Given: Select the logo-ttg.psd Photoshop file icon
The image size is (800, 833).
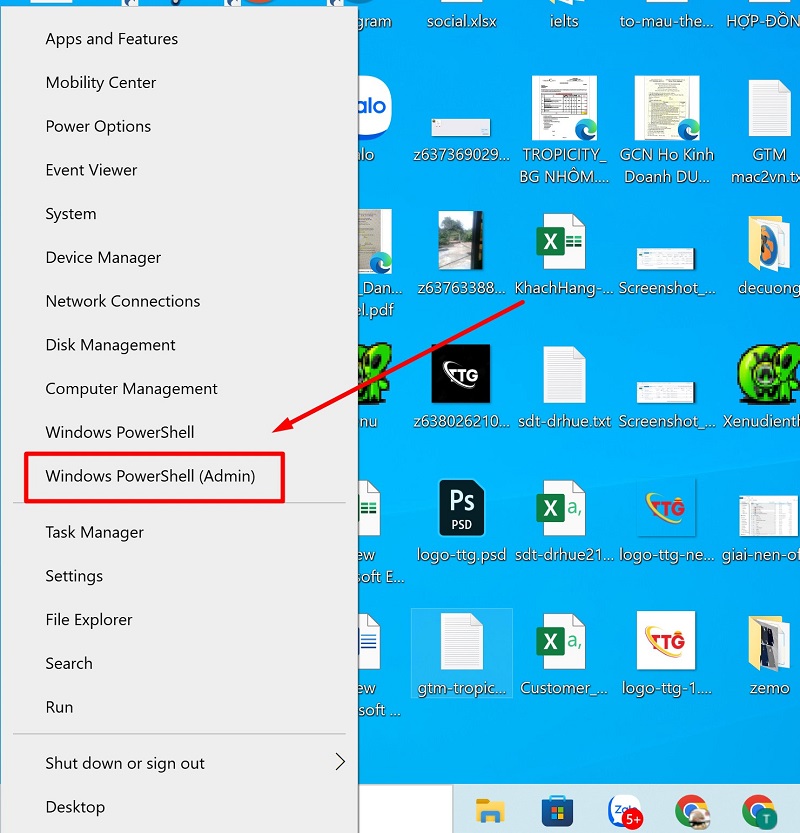Looking at the screenshot, I should tap(462, 508).
